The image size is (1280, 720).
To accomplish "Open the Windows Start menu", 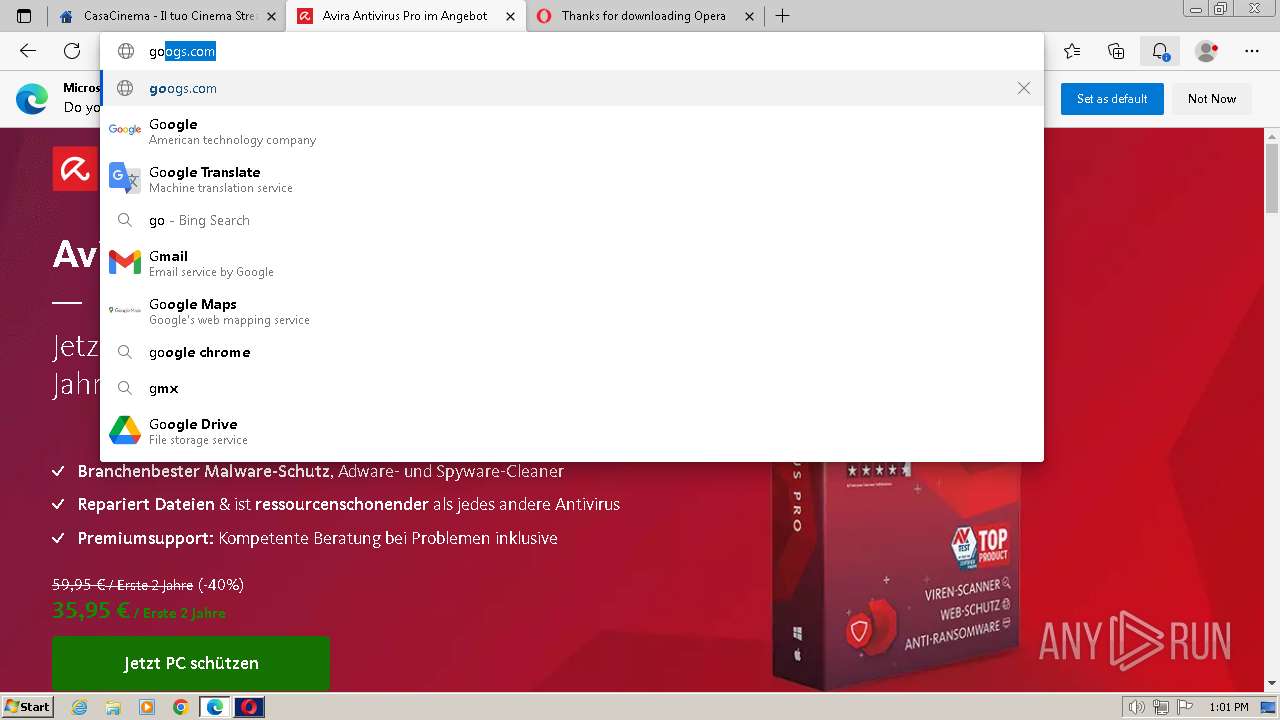I will click(28, 707).
